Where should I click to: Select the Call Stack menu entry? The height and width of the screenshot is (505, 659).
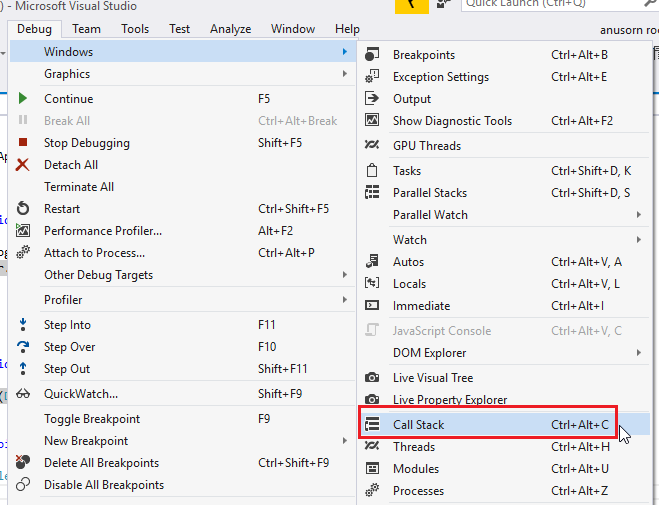tap(505, 424)
